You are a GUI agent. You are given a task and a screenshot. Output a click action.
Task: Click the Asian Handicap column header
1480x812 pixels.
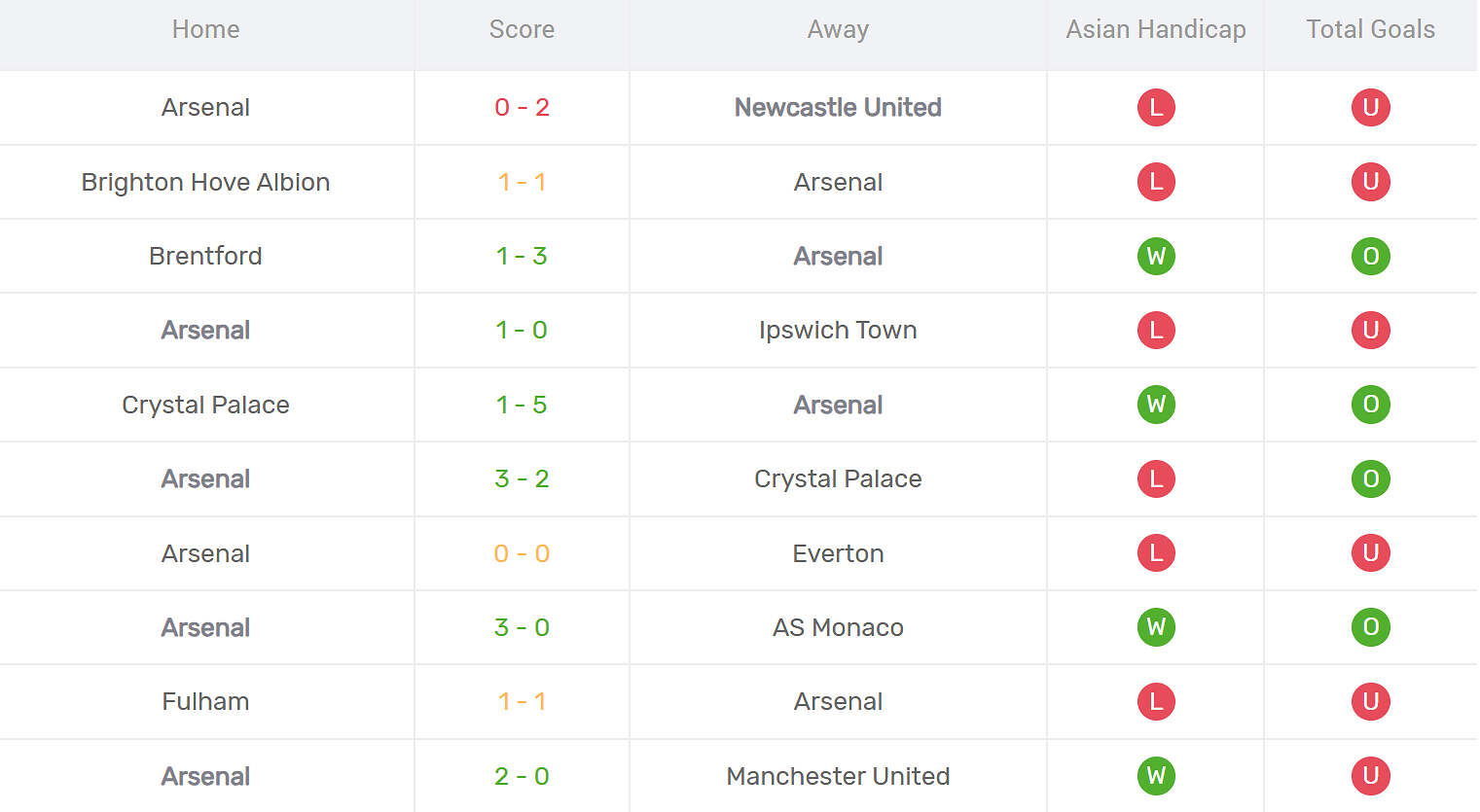[1155, 29]
